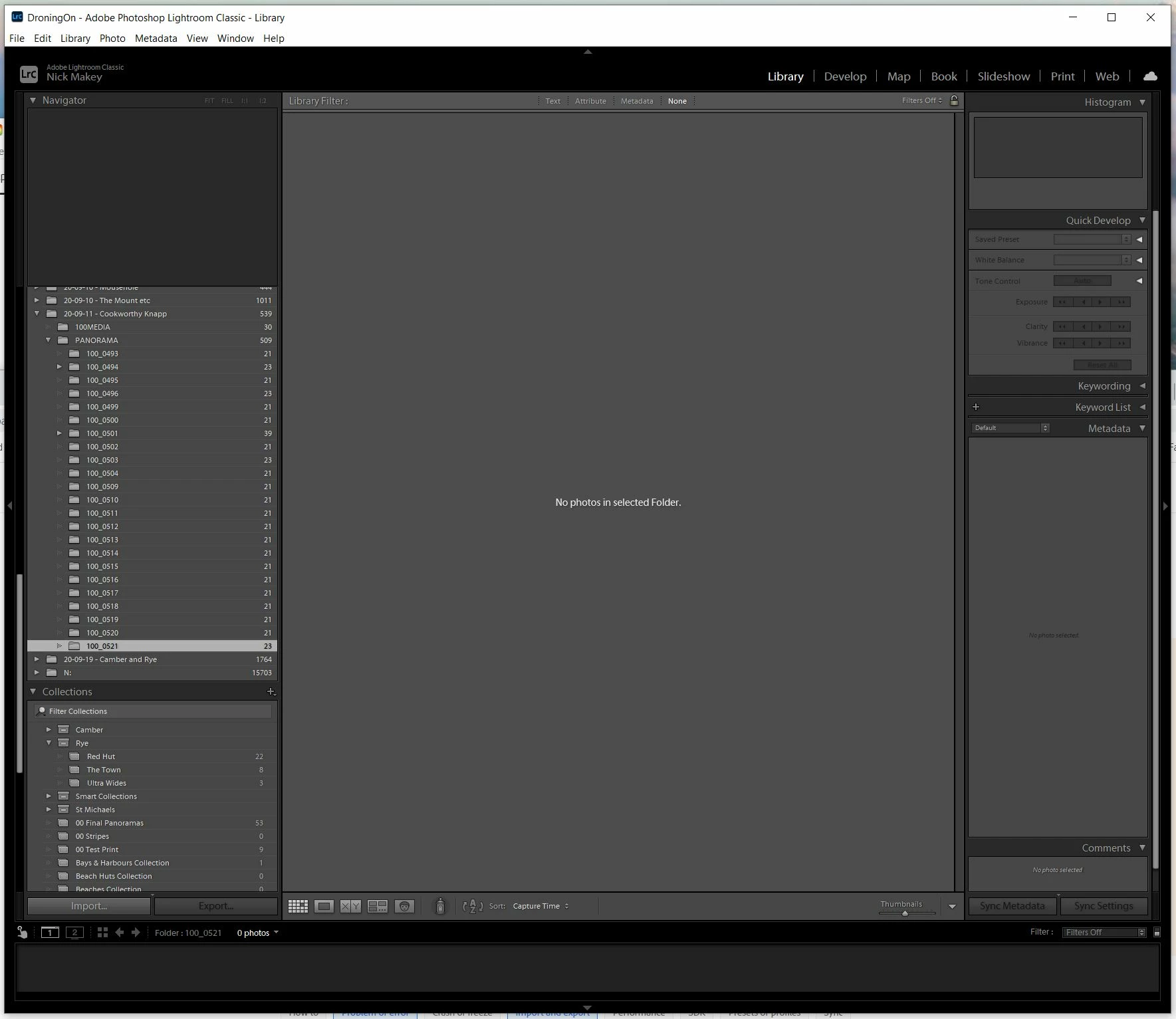Screen dimensions: 1176x1019
Task: Collapse the Quick Develop panel
Action: click(x=1142, y=221)
